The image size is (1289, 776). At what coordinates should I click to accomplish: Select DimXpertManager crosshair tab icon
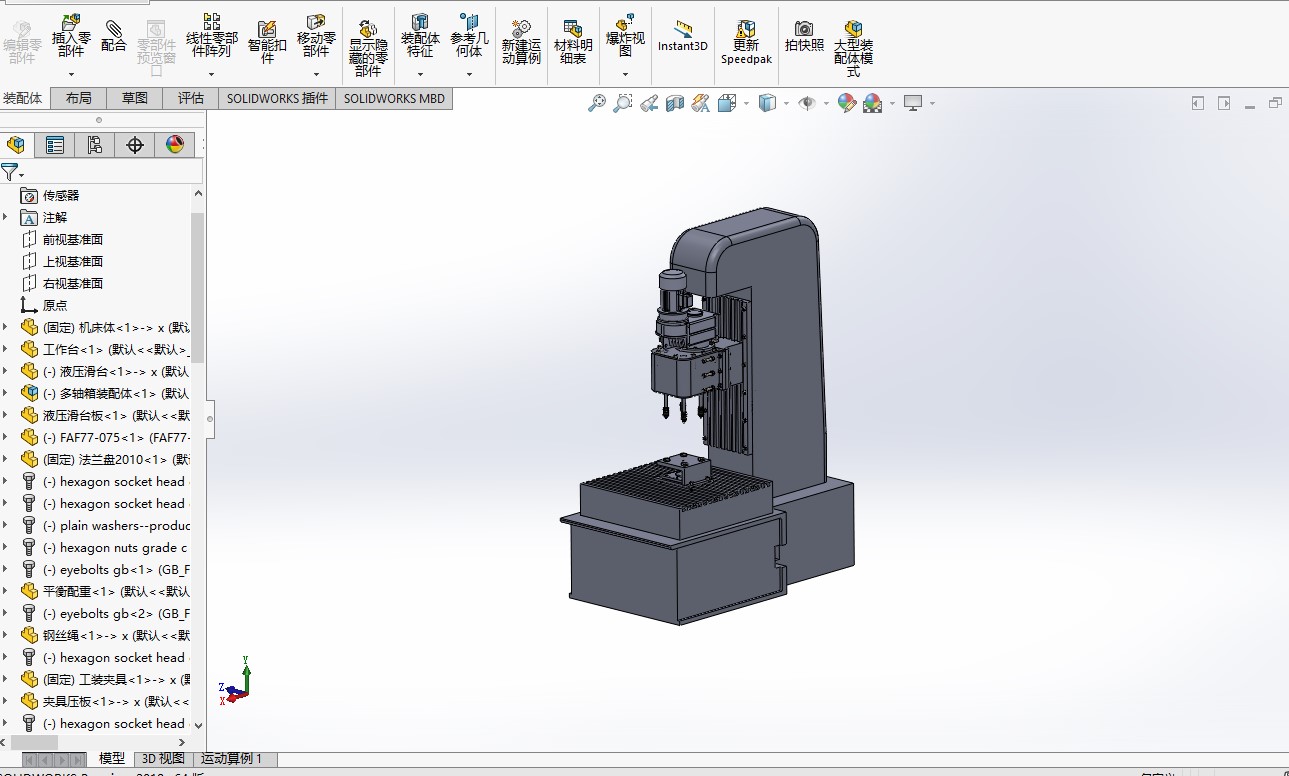(135, 145)
